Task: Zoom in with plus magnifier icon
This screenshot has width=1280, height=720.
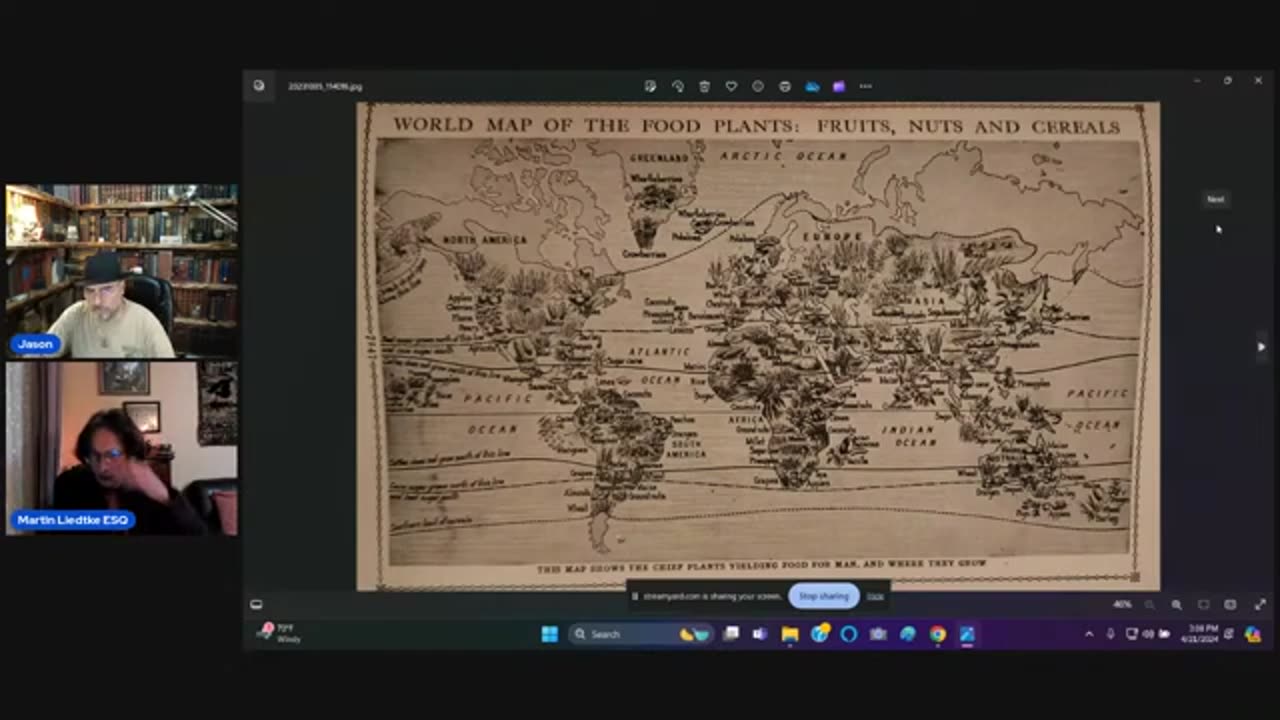Action: 1176,604
